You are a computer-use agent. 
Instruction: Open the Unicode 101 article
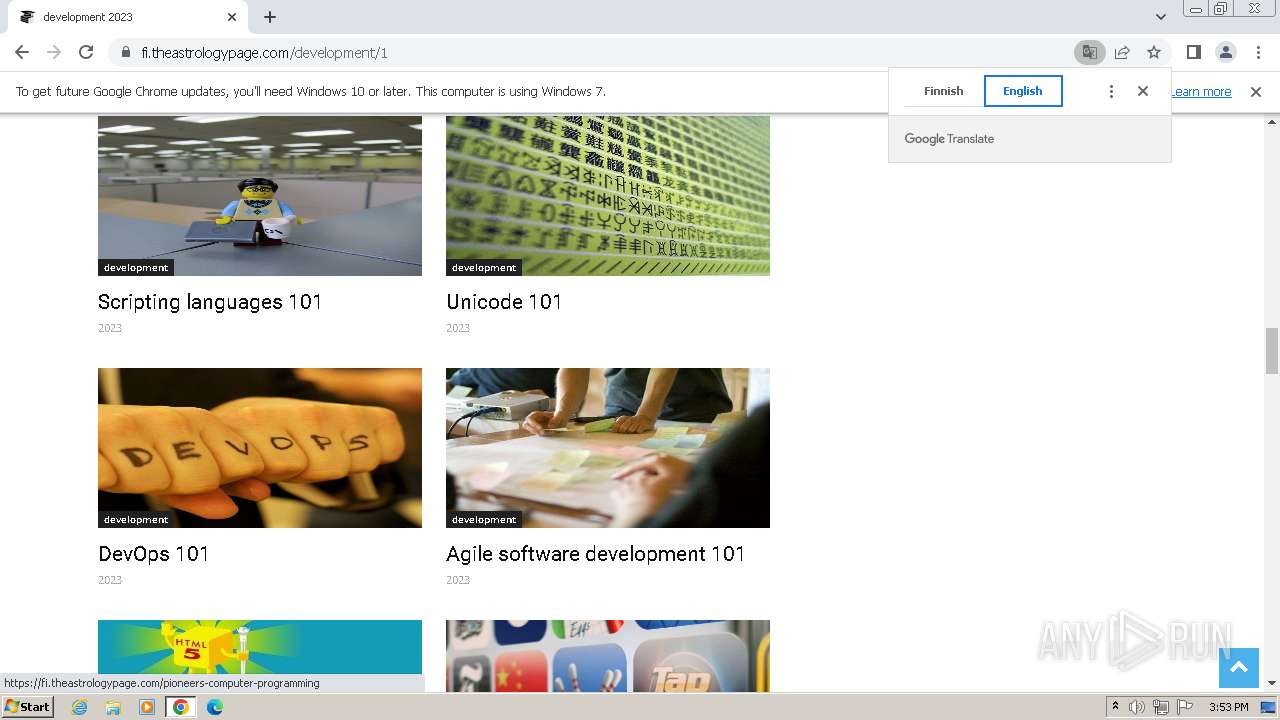(504, 302)
